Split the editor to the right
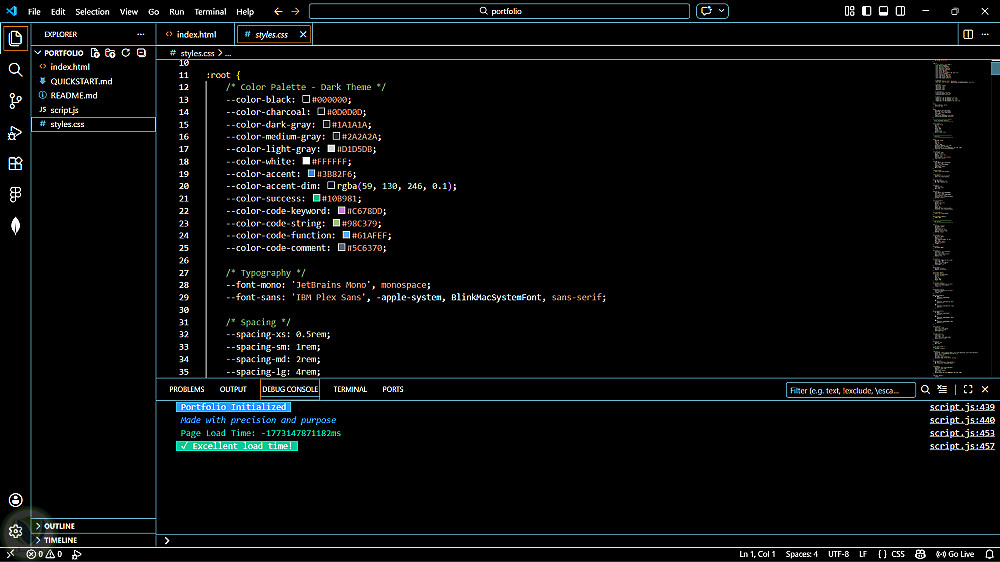The height and width of the screenshot is (562, 1000). click(x=968, y=34)
